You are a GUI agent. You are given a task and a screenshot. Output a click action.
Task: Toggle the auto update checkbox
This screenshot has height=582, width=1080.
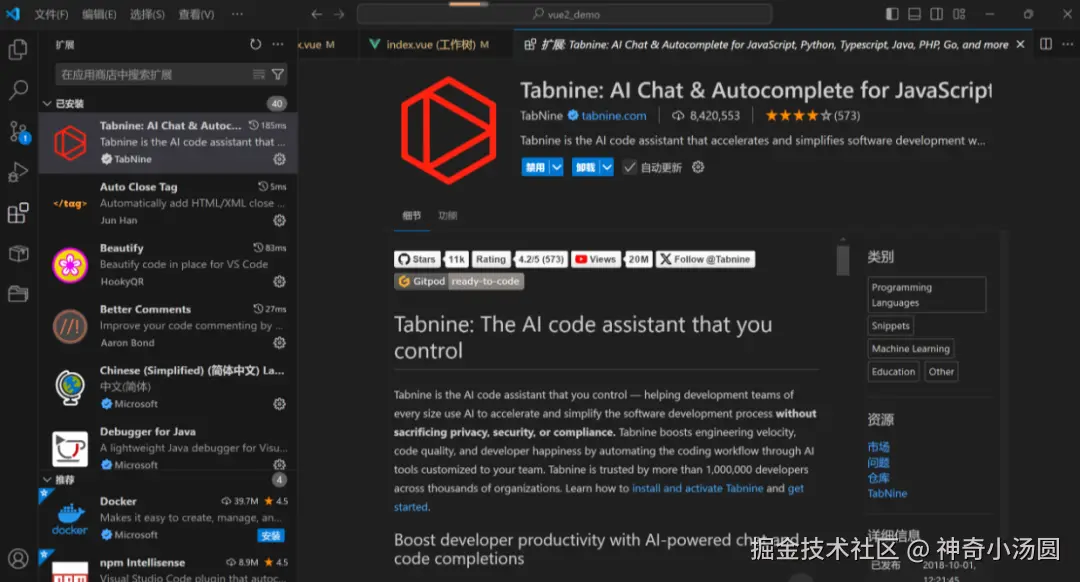click(x=630, y=167)
